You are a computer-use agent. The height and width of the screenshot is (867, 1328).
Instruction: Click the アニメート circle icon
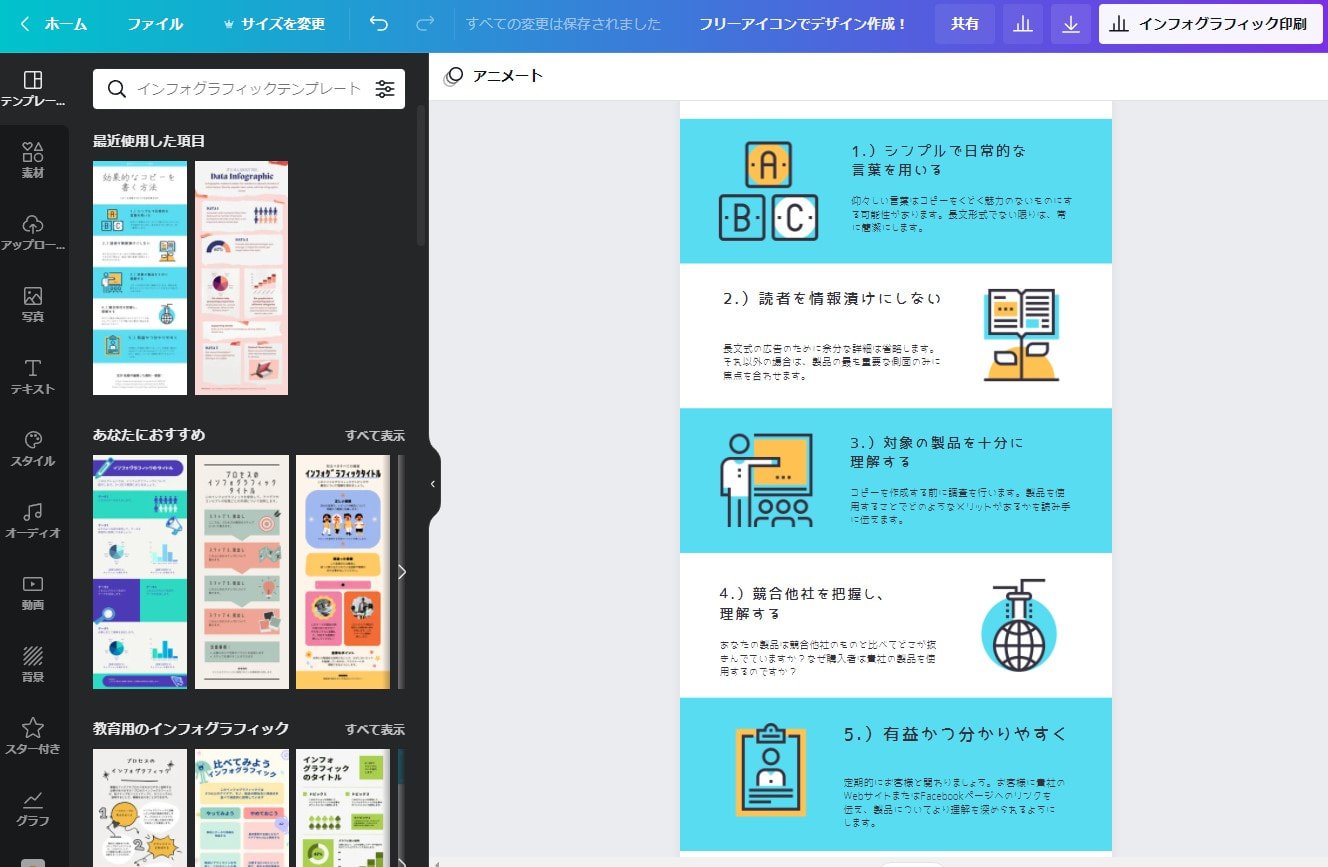[x=454, y=76]
